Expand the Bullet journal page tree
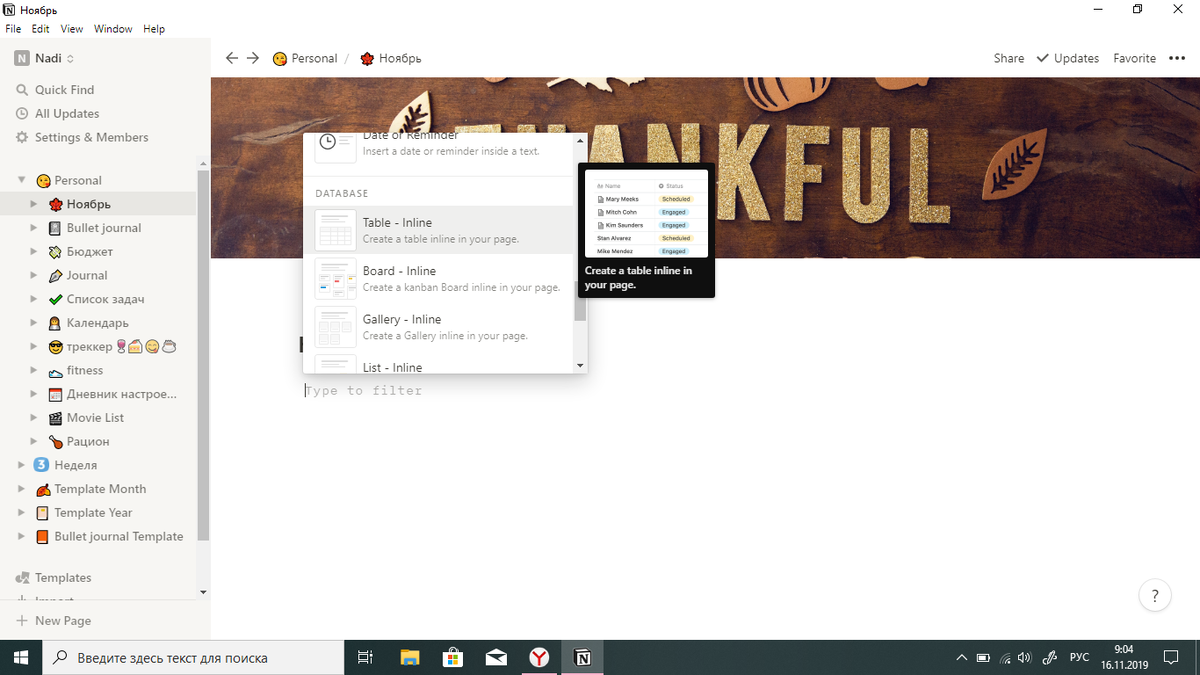This screenshot has height=675, width=1200. pos(35,228)
